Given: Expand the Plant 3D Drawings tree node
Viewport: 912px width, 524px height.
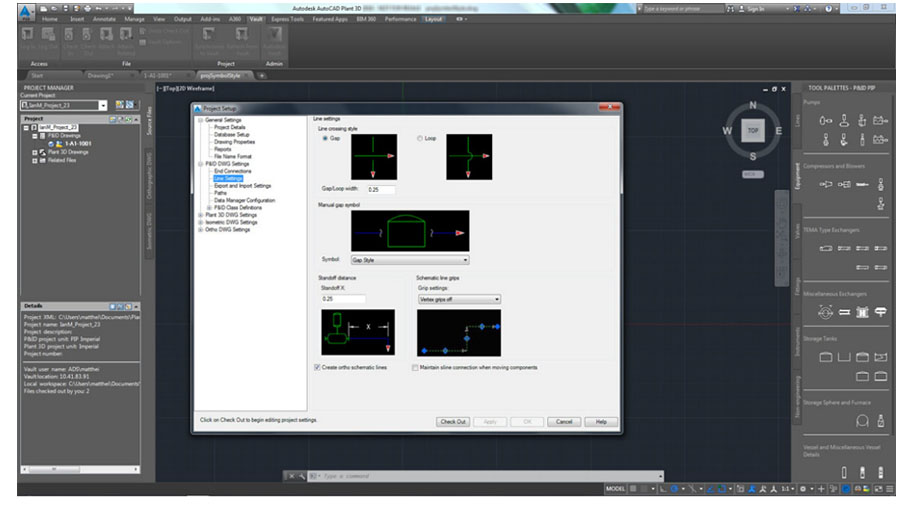Looking at the screenshot, I should click(34, 152).
